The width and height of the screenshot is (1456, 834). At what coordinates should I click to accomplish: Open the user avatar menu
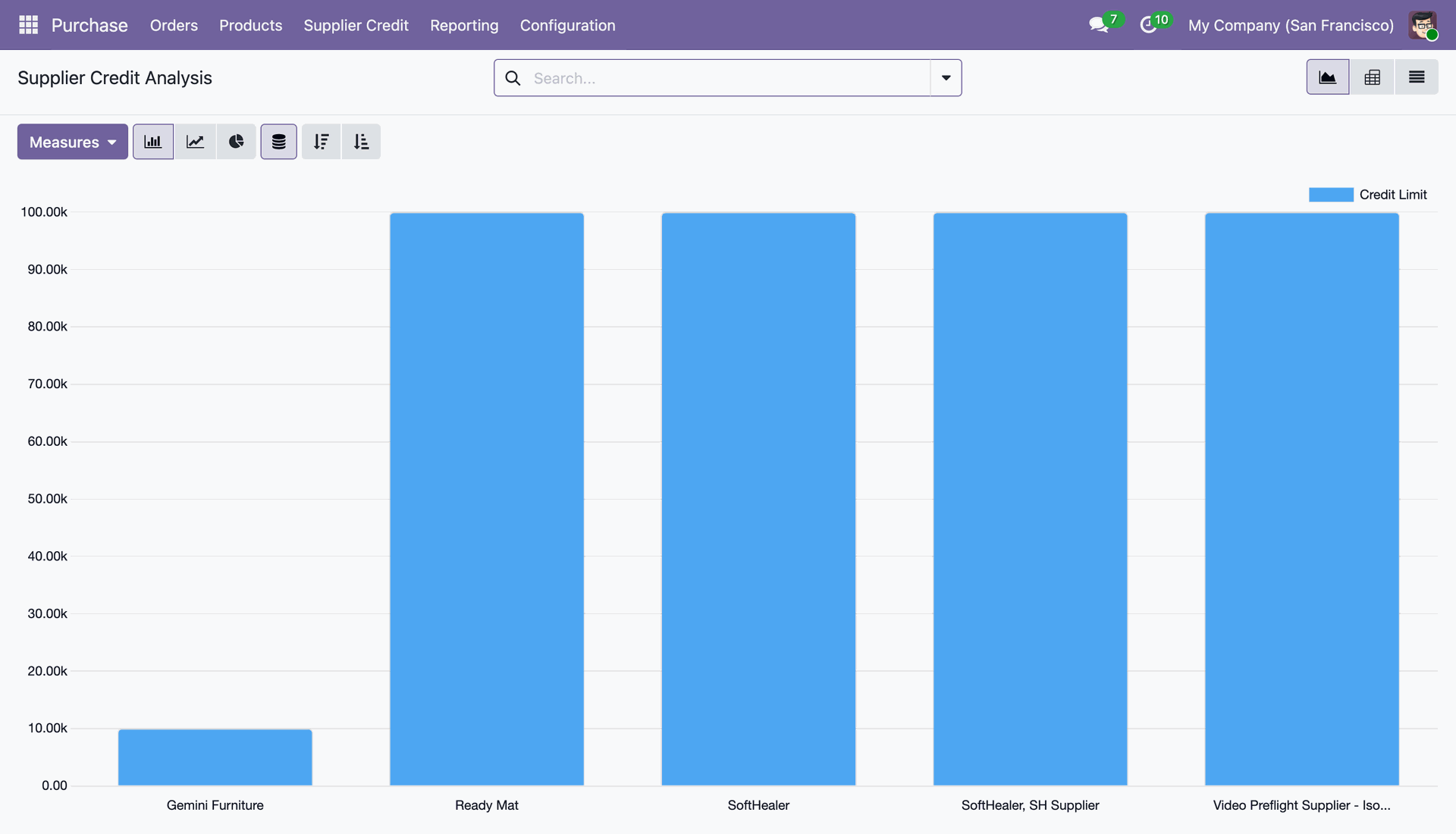point(1423,25)
